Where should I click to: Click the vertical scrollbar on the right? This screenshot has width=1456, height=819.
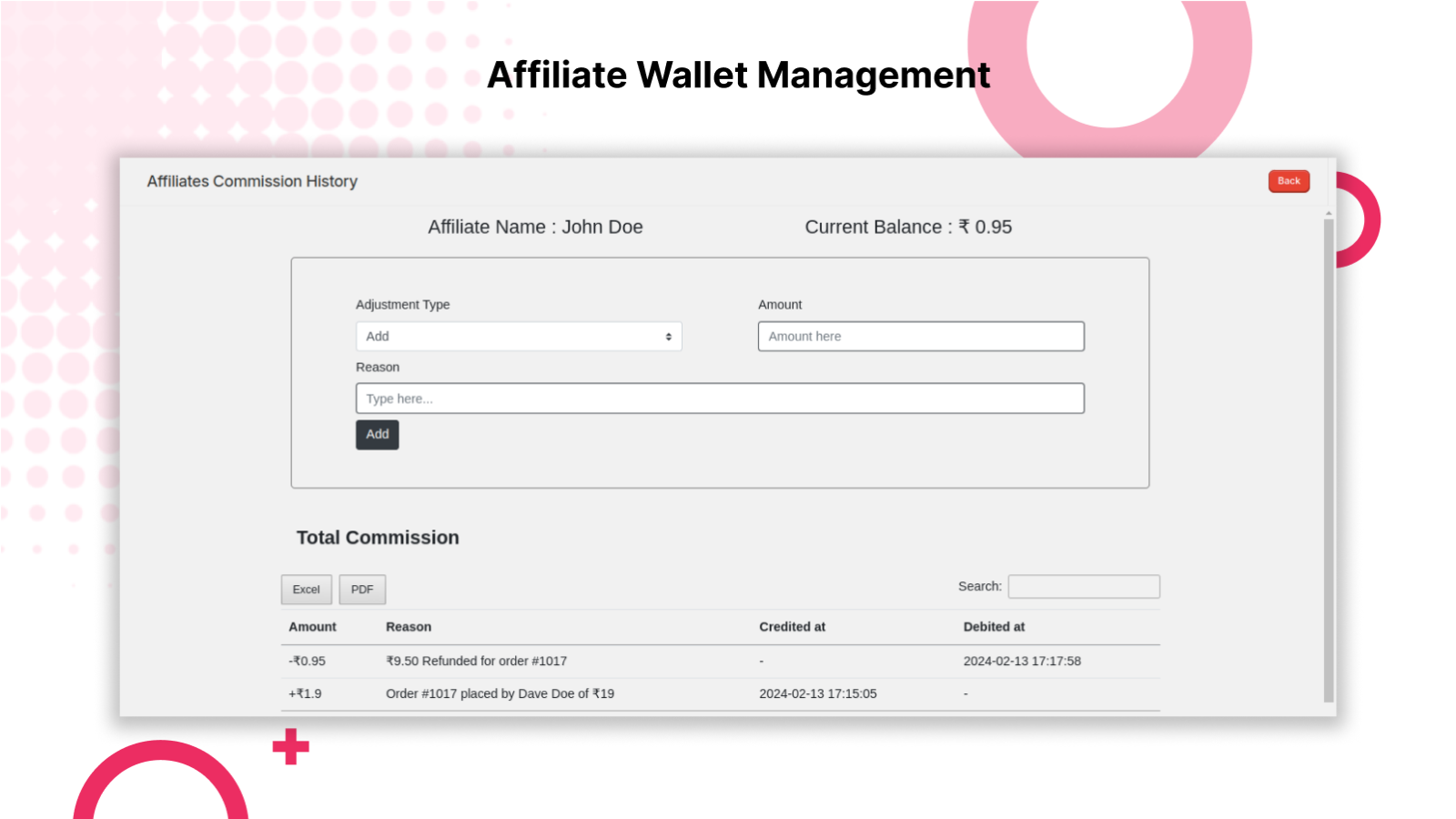(1329, 455)
